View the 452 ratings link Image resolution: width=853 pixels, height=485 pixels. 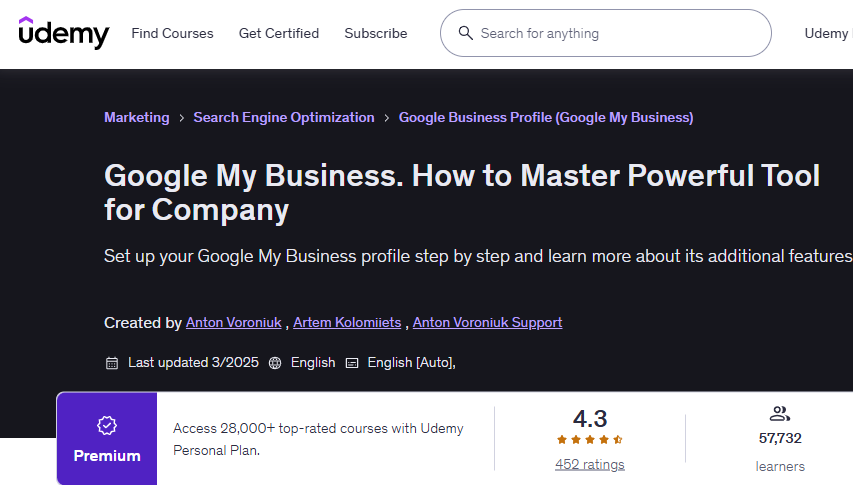[x=590, y=464]
